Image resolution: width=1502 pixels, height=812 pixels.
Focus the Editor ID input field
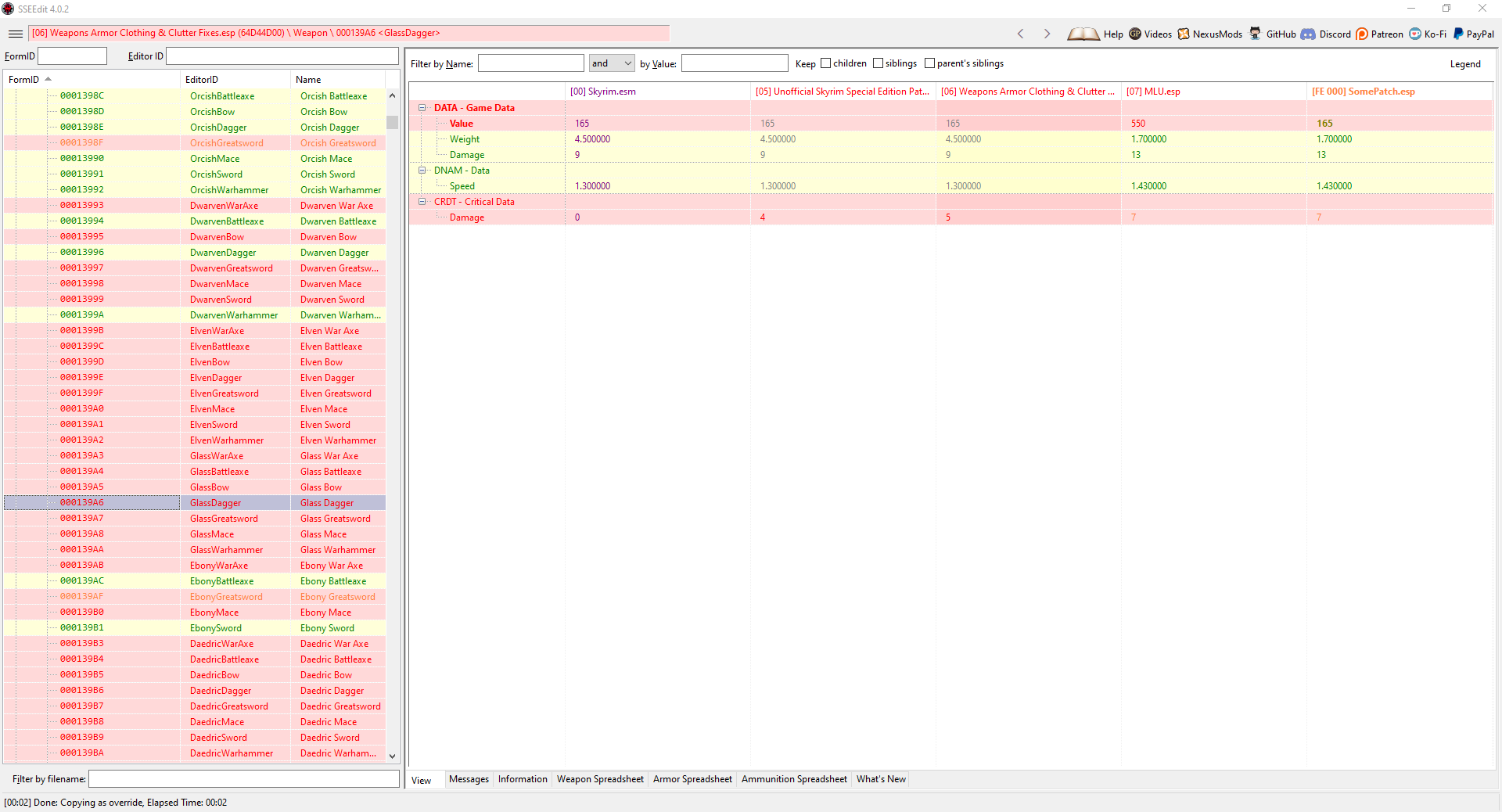(282, 56)
